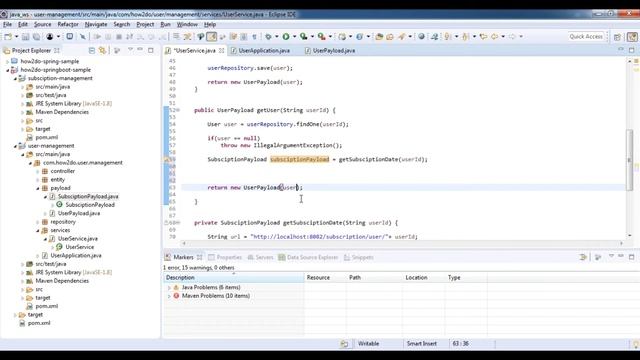The width and height of the screenshot is (640, 360).
Task: Click the Location column header
Action: 424,278
